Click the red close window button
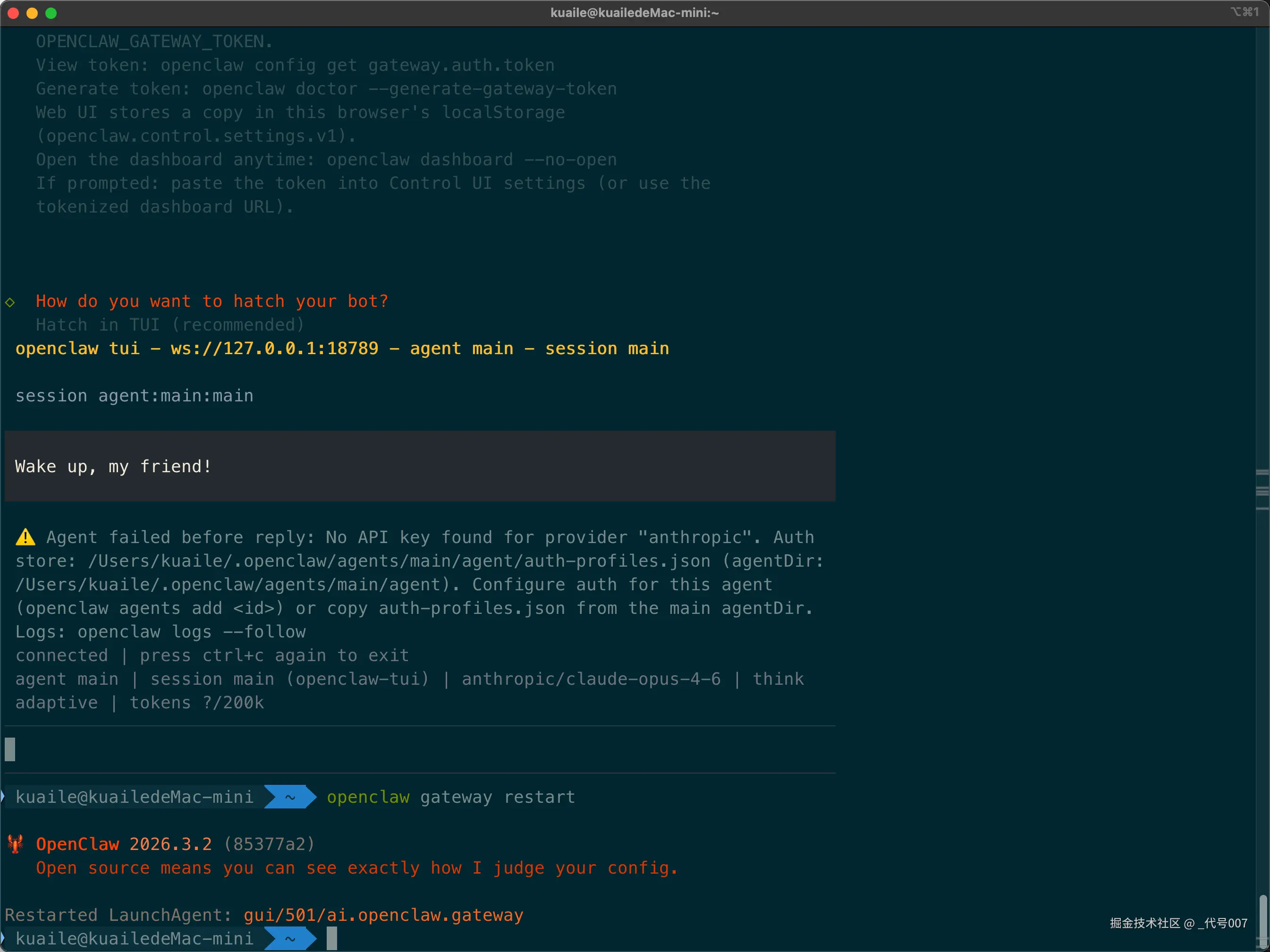1270x952 pixels. tap(13, 13)
